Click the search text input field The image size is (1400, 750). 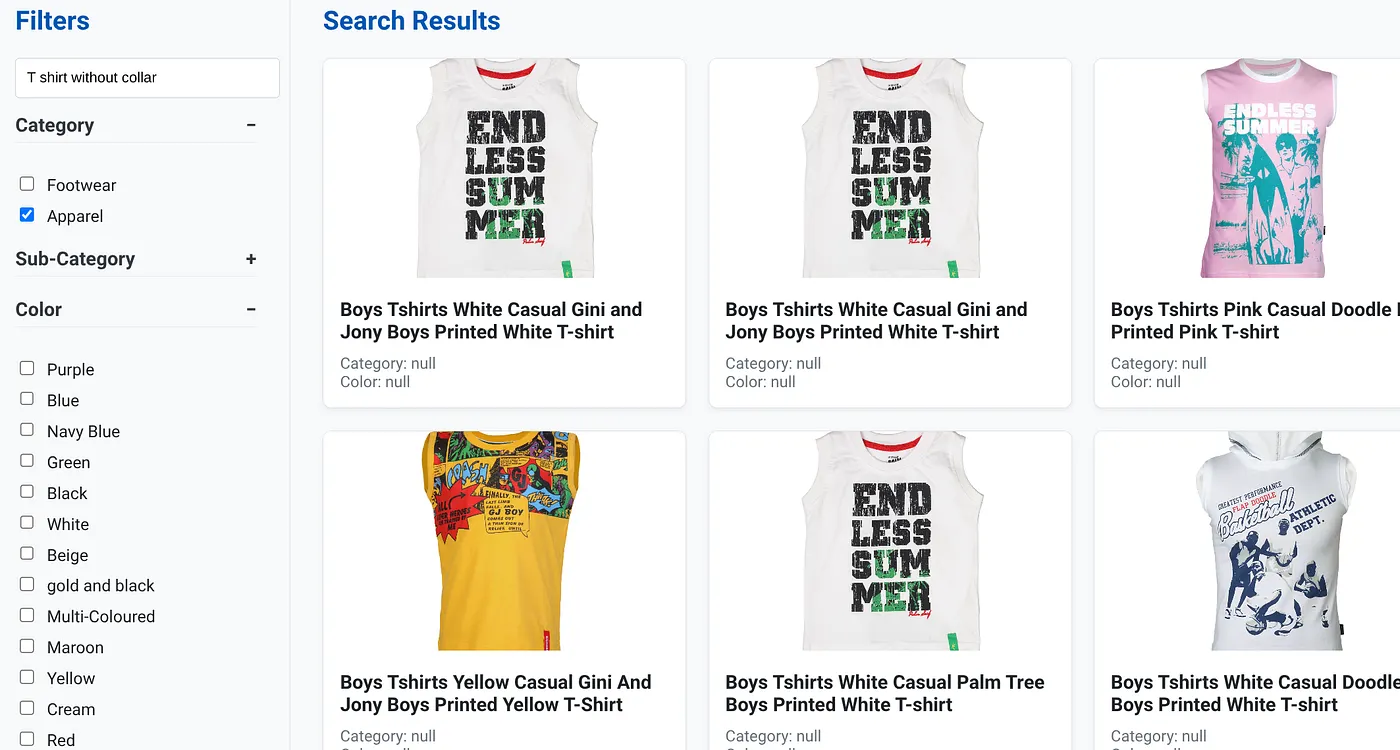click(x=147, y=77)
